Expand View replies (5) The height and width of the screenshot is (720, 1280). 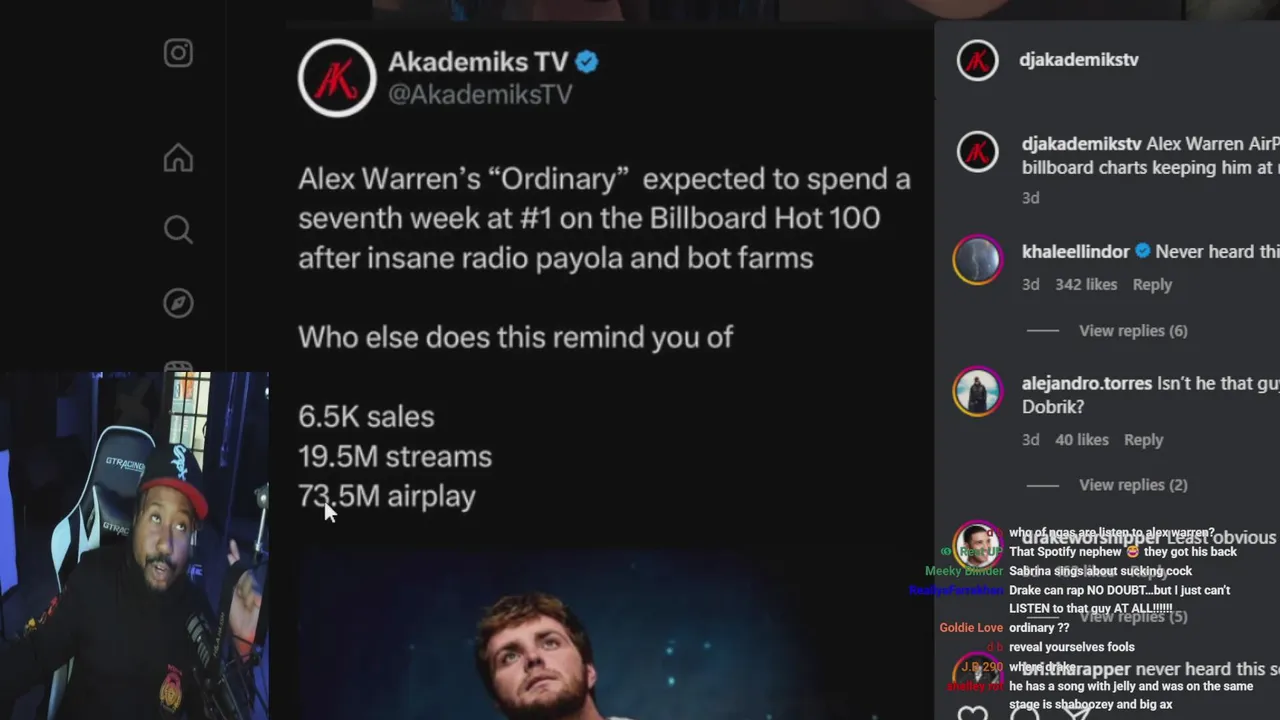1133,616
